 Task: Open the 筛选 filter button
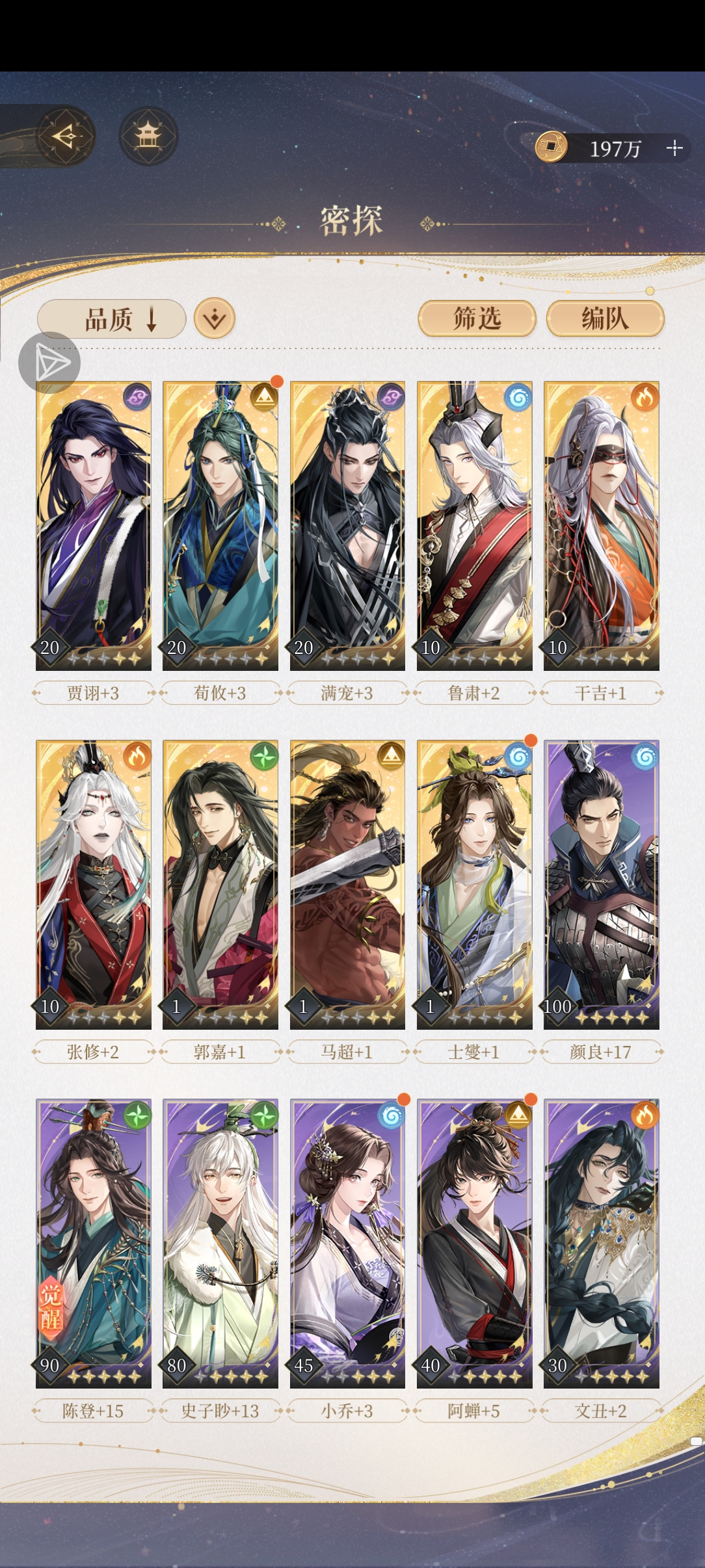pos(477,319)
